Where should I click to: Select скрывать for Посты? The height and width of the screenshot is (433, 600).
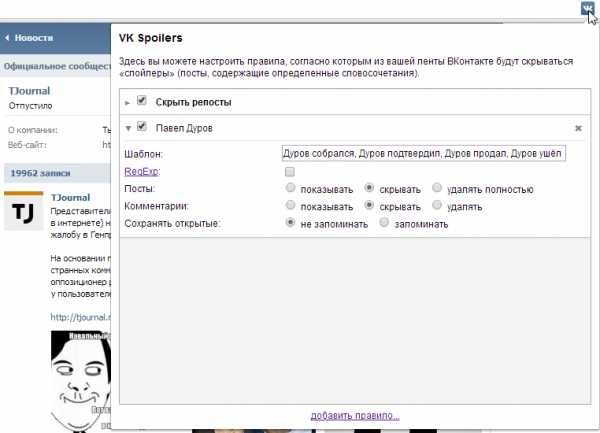[x=369, y=187]
